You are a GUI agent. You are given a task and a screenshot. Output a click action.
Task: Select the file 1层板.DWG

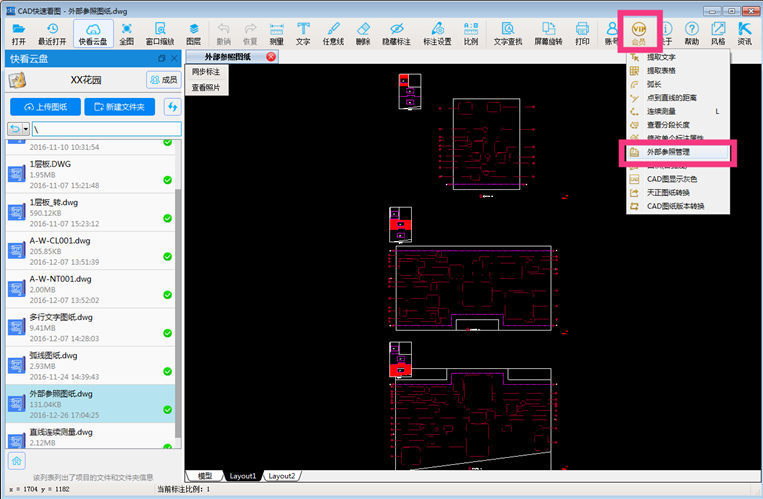point(91,174)
